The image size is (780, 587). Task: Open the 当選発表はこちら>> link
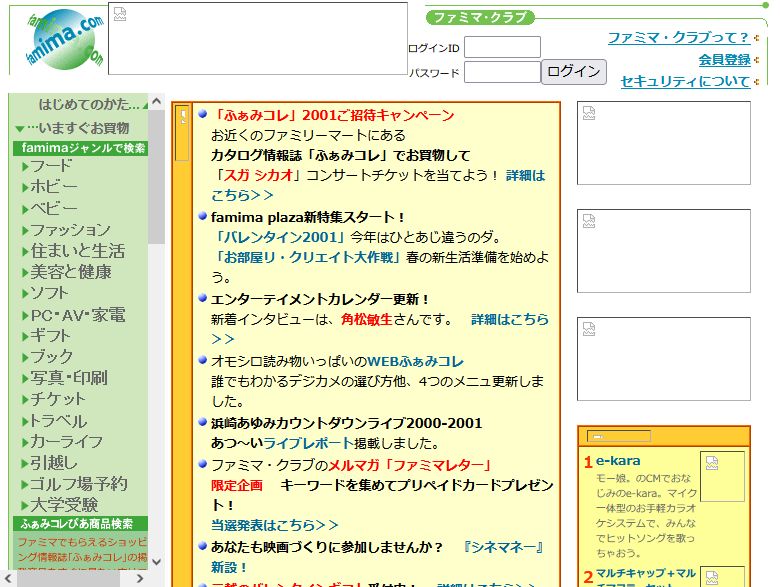(x=275, y=525)
